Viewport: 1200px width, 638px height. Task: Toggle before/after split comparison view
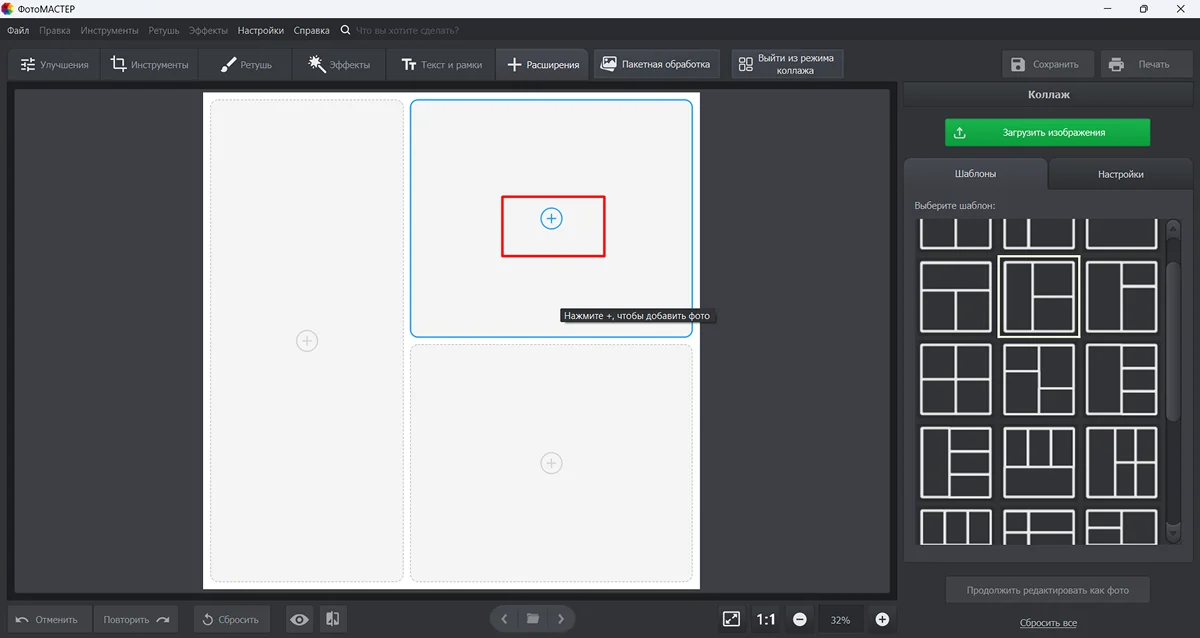coord(334,620)
